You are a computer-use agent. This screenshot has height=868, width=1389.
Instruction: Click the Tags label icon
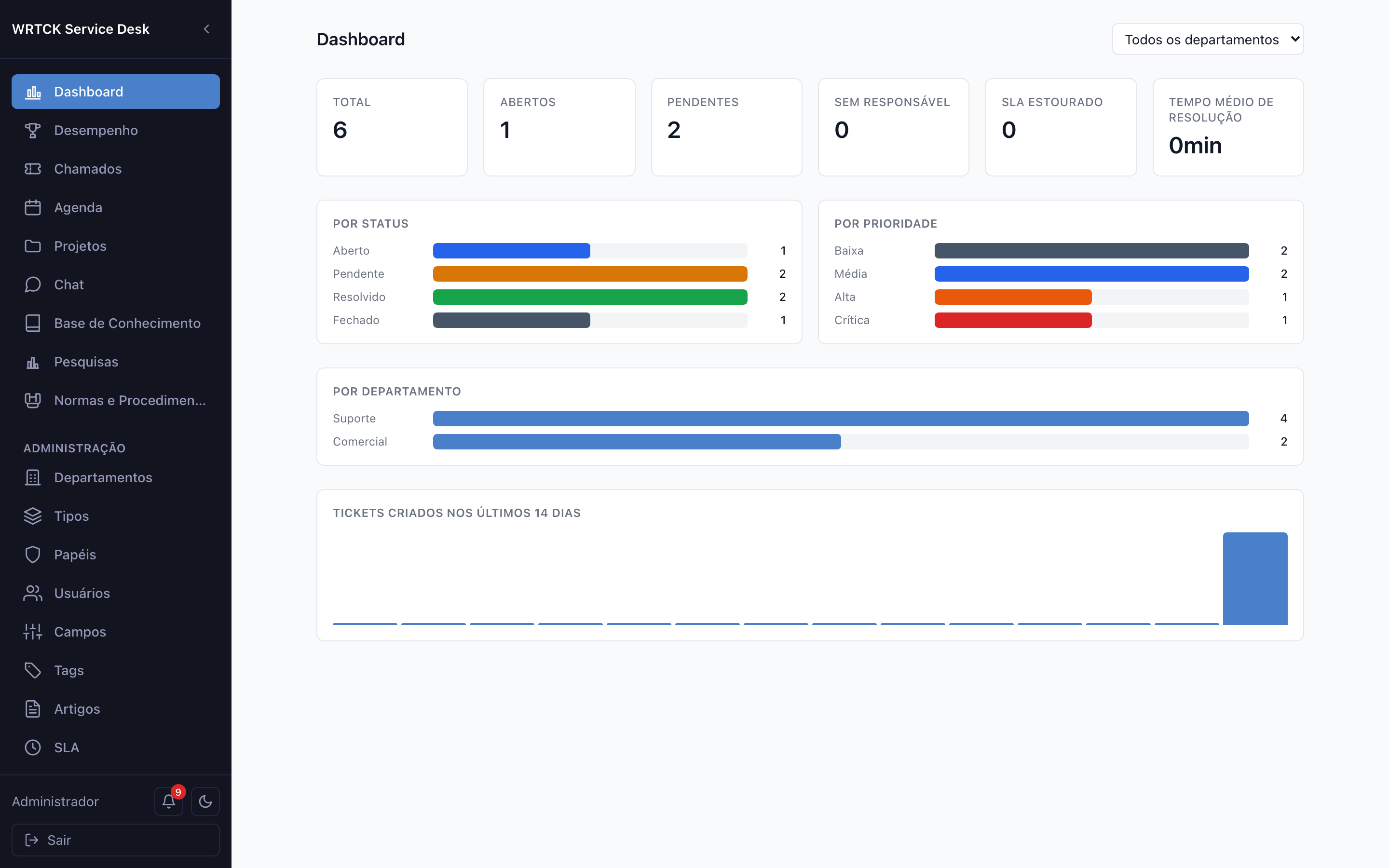[33, 670]
